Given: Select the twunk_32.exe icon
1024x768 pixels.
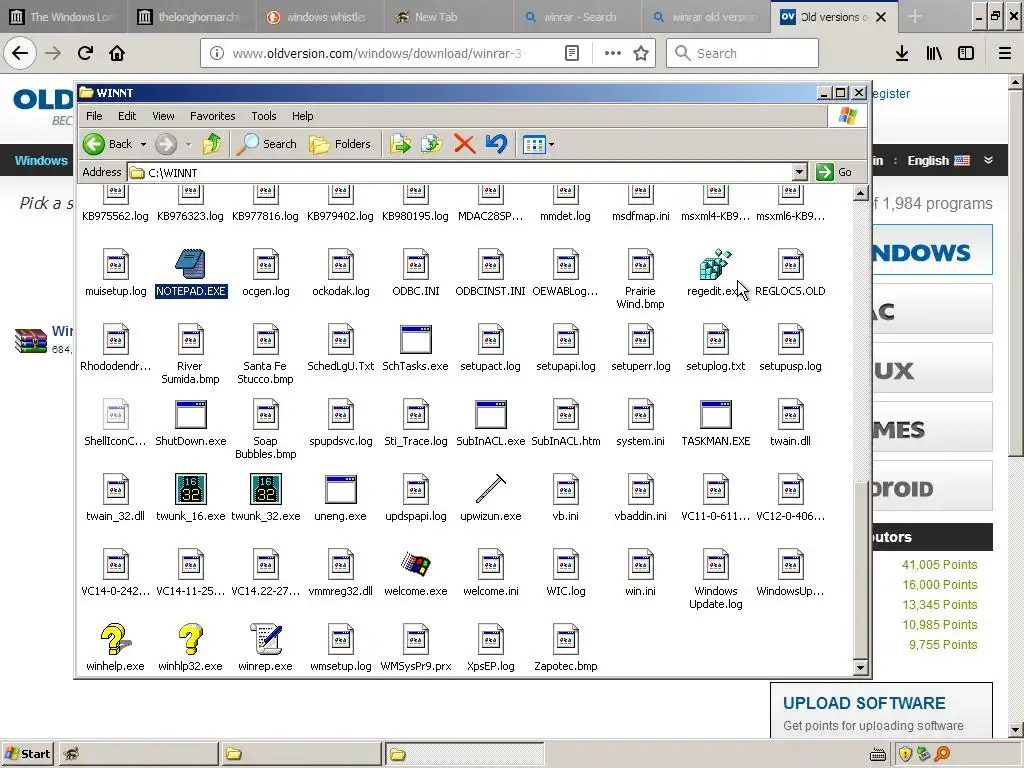Looking at the screenshot, I should click(x=266, y=489).
